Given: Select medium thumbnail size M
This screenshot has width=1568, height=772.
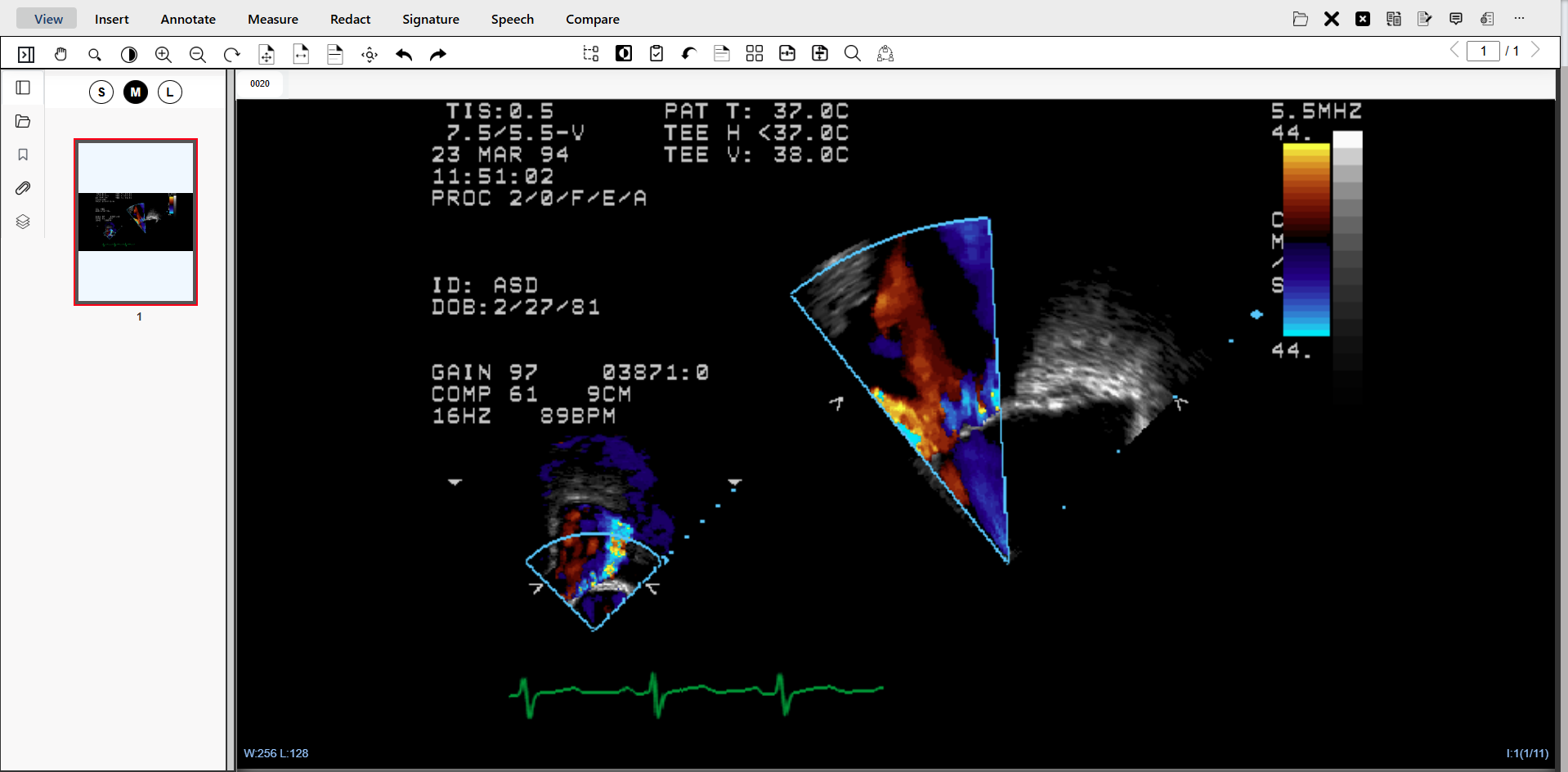Looking at the screenshot, I should click(136, 92).
